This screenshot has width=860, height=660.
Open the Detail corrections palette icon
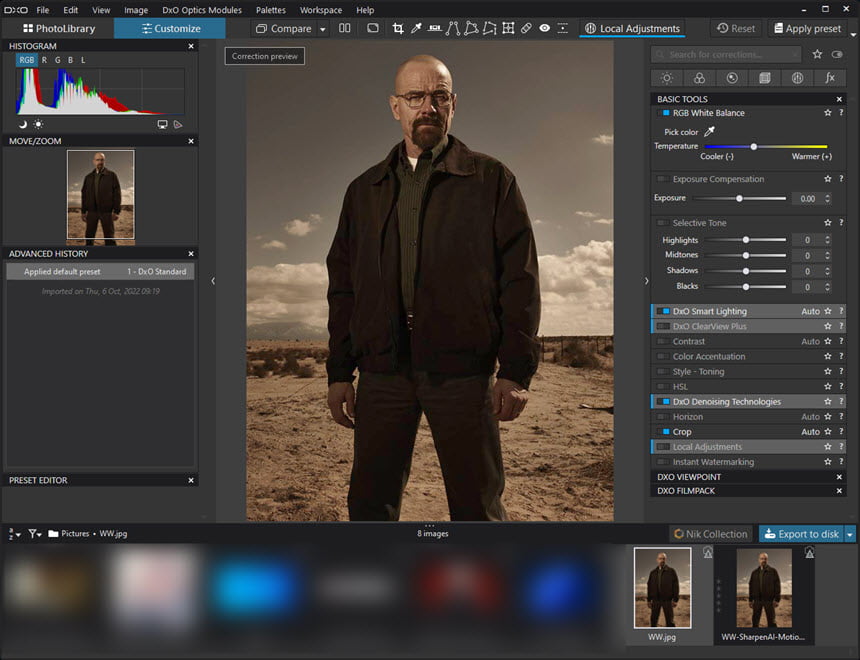click(732, 78)
